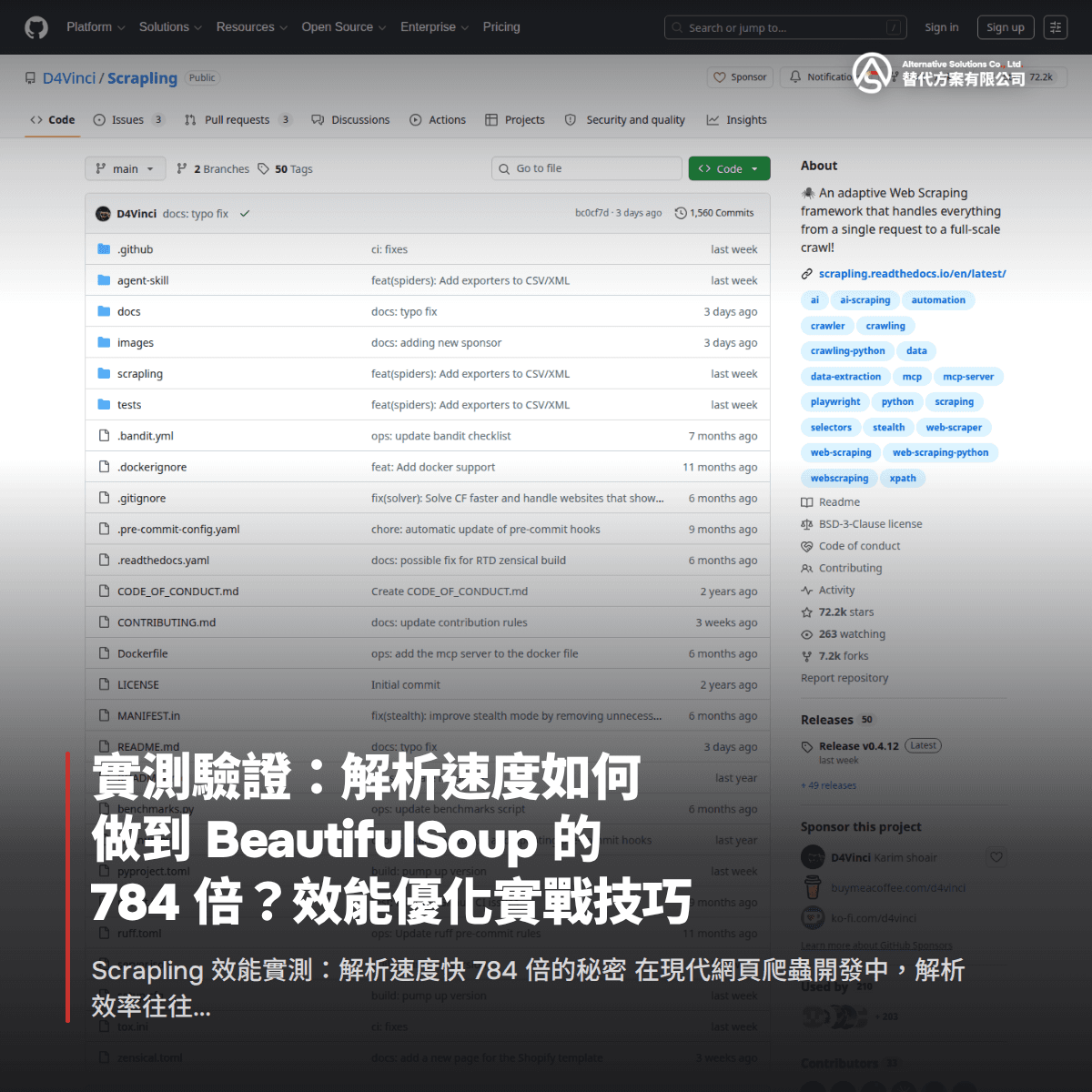Click the D4Vinci commit author avatar
This screenshot has width=1092, height=1092.
104,214
